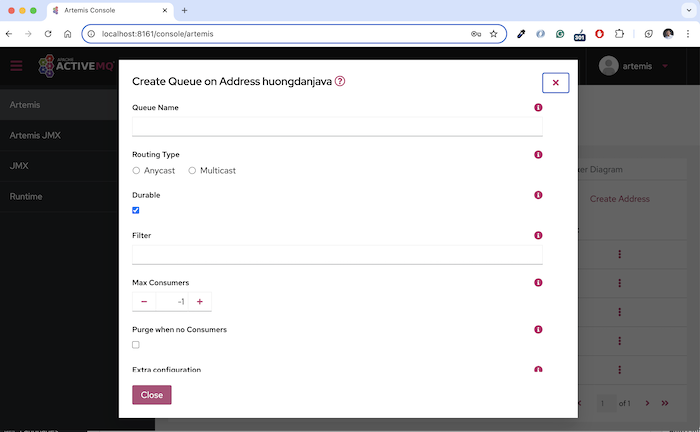Toggle the hamburger navigation menu

coord(17,66)
